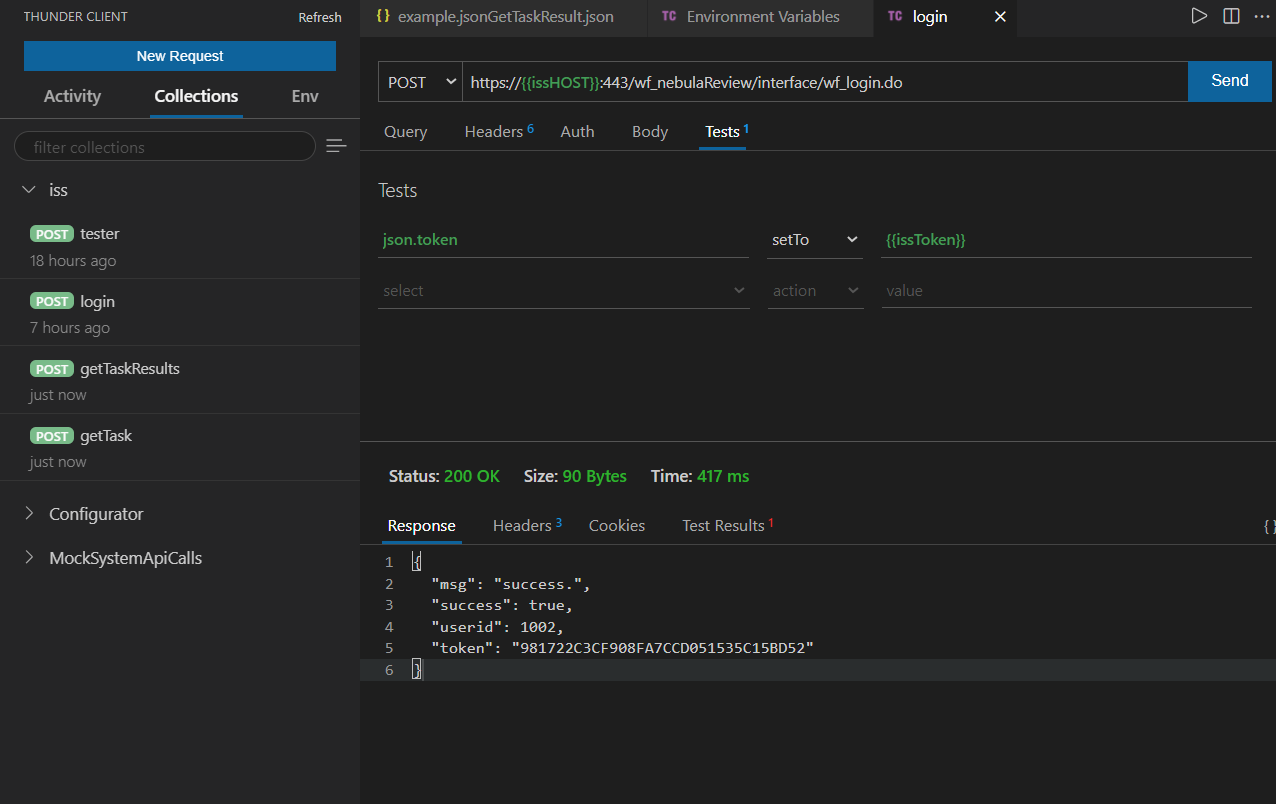Viewport: 1276px width, 804px height.
Task: Click the braces format icon above the response
Action: pos(1268,525)
